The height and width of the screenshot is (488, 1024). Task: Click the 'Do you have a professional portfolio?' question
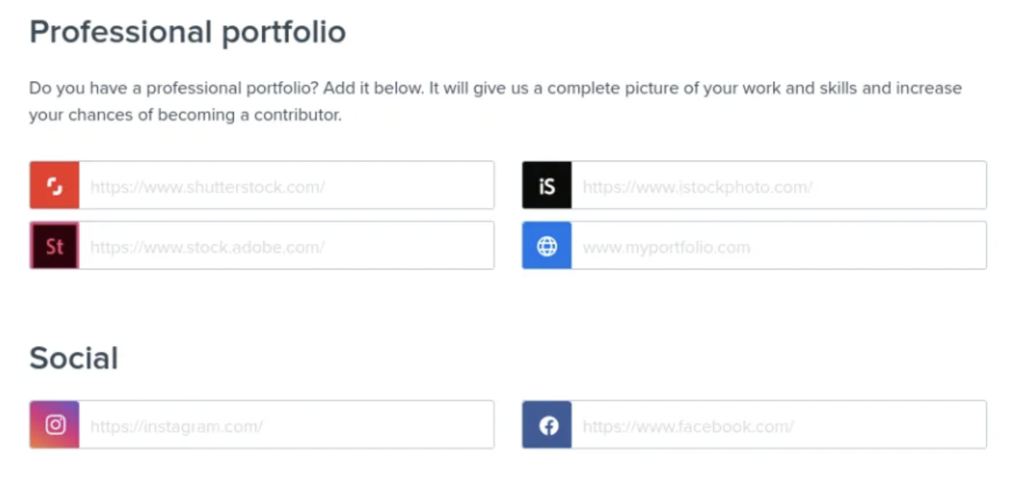click(x=174, y=89)
